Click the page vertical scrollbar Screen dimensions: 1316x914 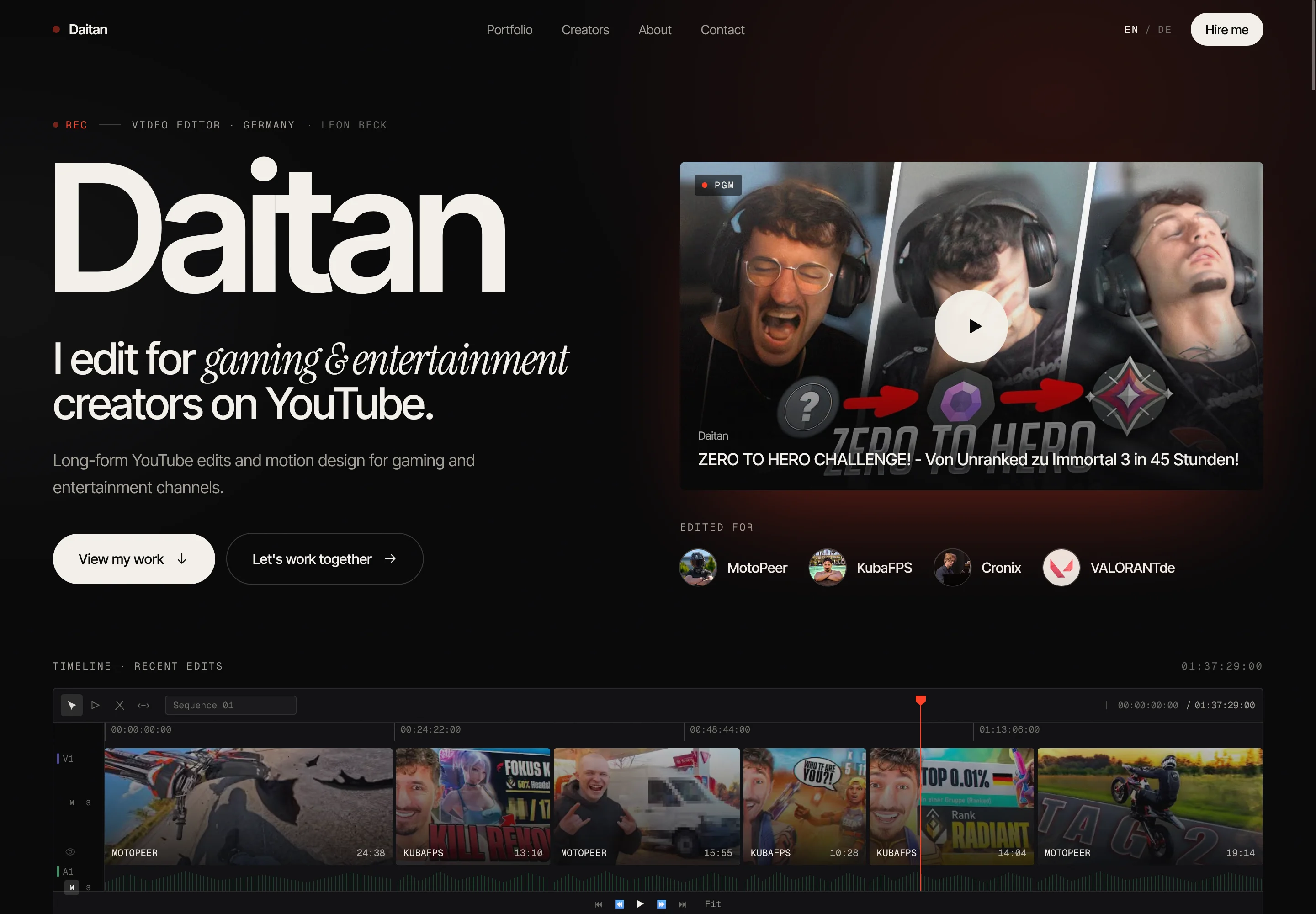1312,46
